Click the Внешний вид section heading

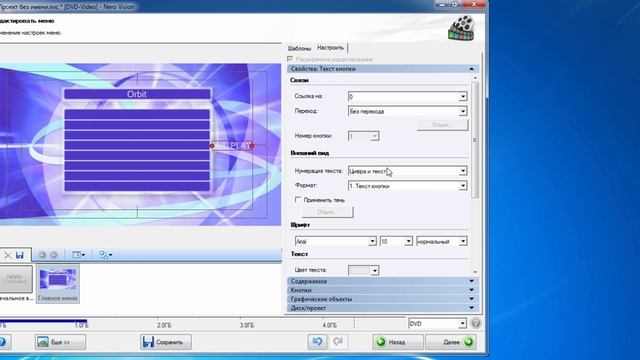(310, 153)
